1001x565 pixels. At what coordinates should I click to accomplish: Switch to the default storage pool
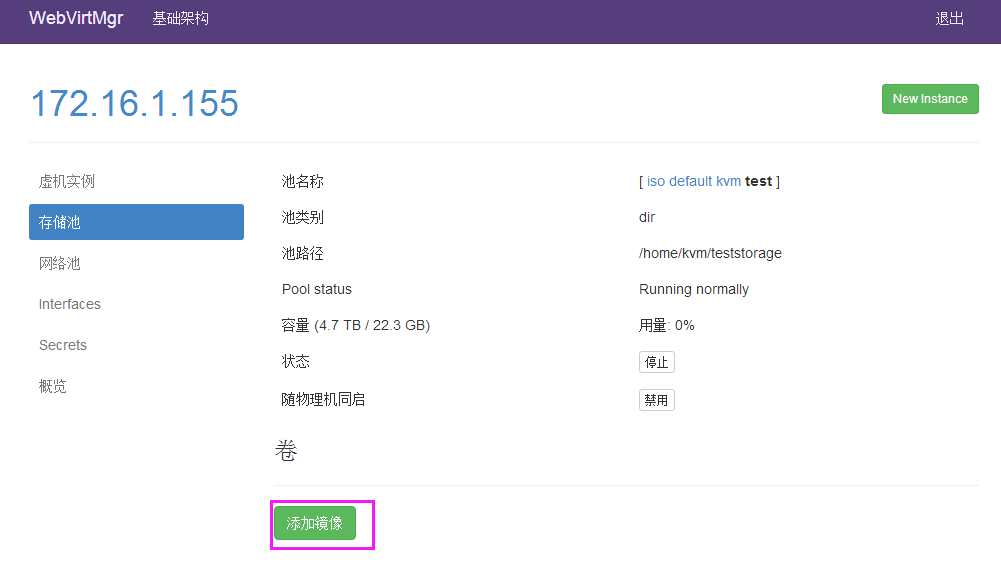coord(690,181)
